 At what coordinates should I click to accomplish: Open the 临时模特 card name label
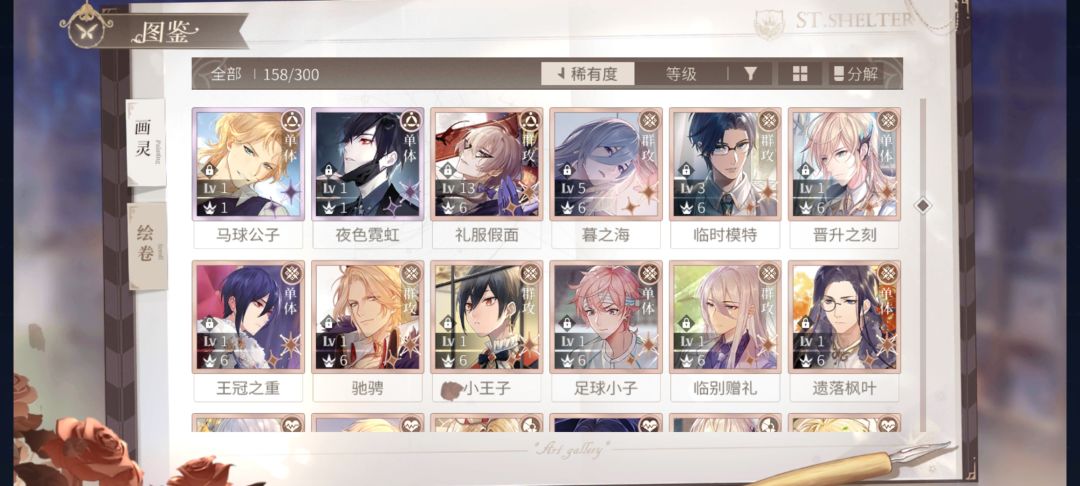[725, 235]
